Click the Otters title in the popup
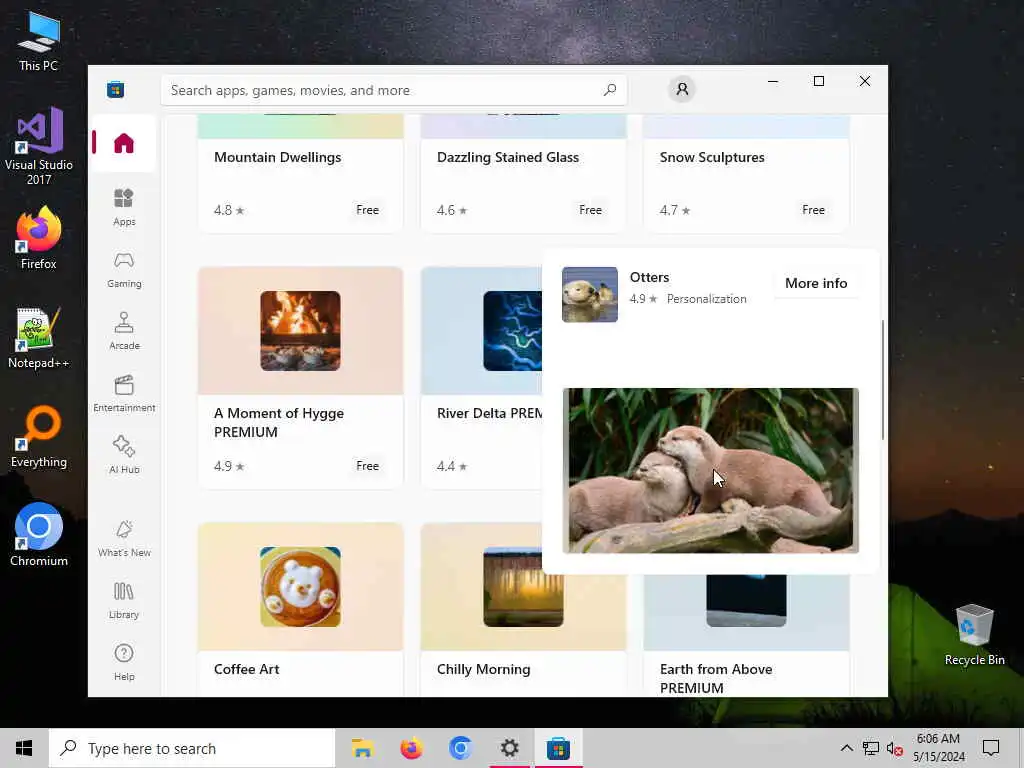The width and height of the screenshot is (1024, 768). [649, 277]
